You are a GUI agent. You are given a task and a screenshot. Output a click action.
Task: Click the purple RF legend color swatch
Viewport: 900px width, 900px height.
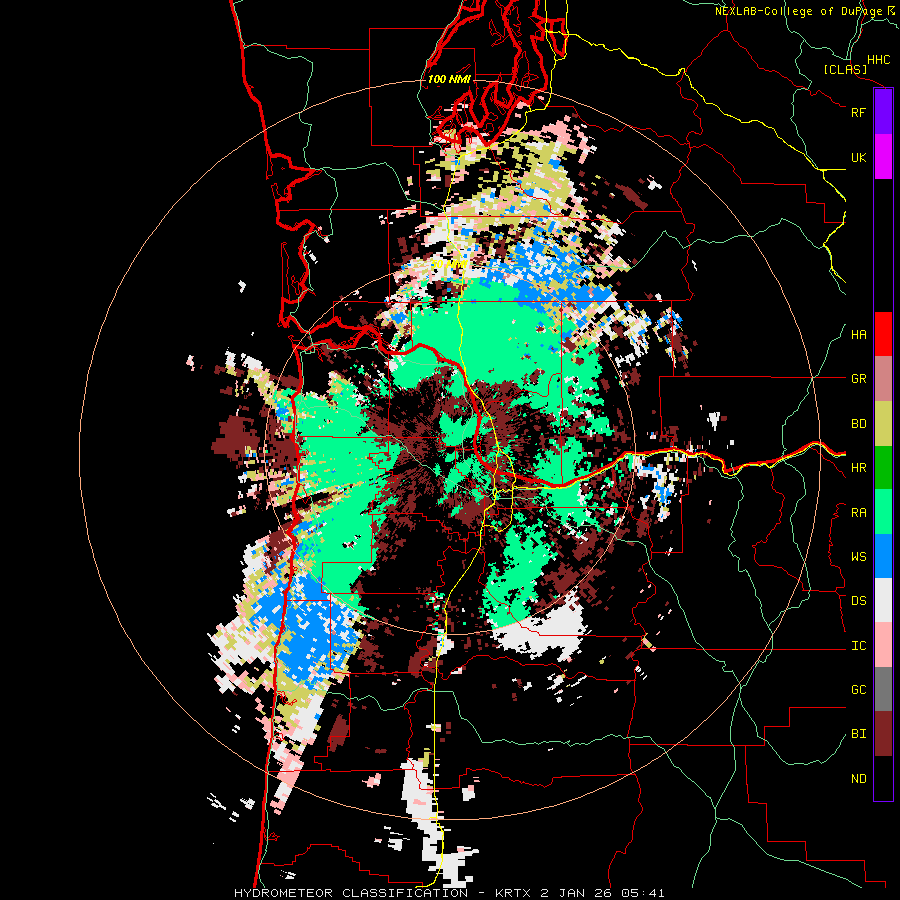pyautogui.click(x=883, y=112)
